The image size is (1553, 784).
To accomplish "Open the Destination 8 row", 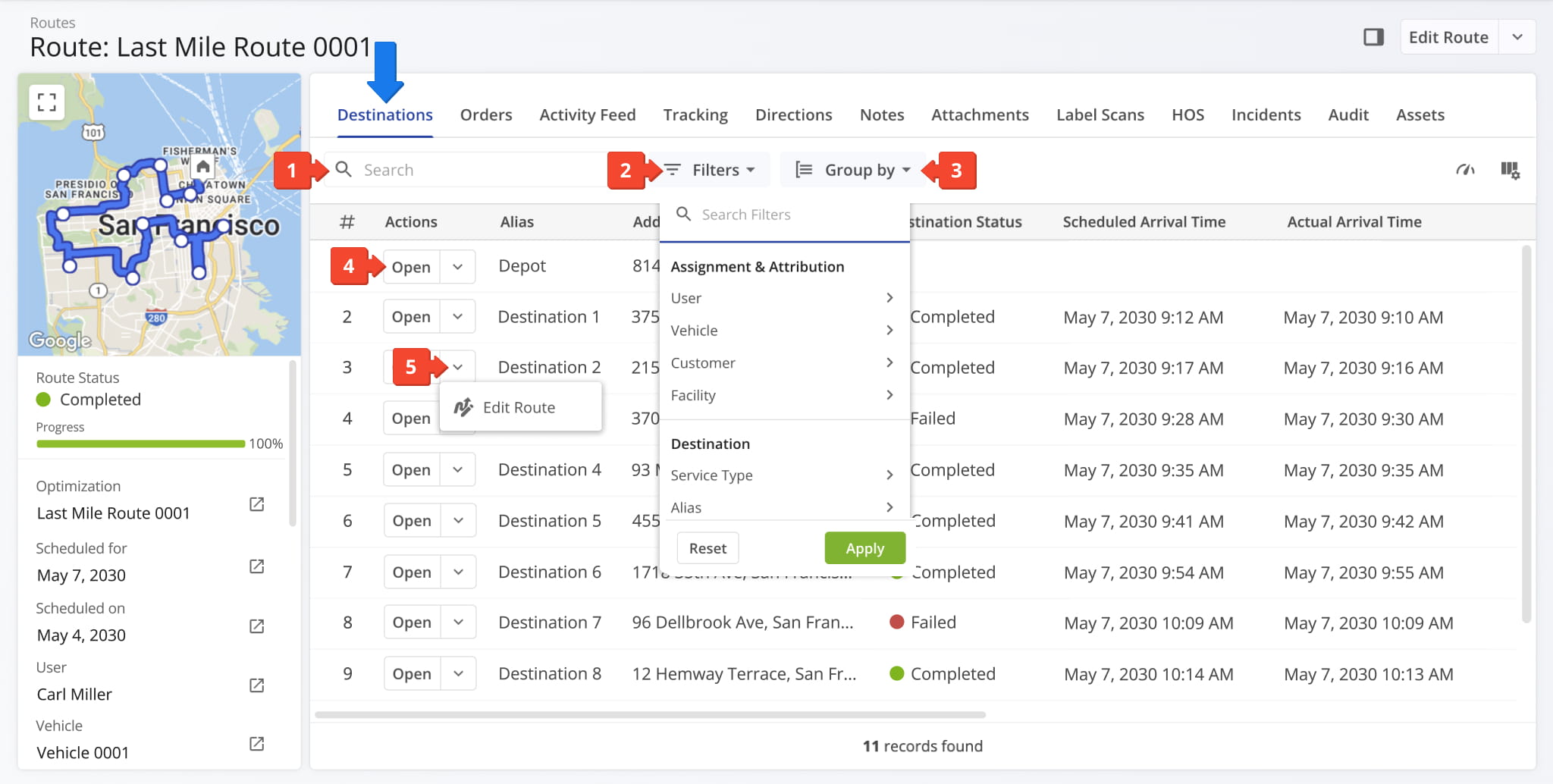I will point(412,674).
